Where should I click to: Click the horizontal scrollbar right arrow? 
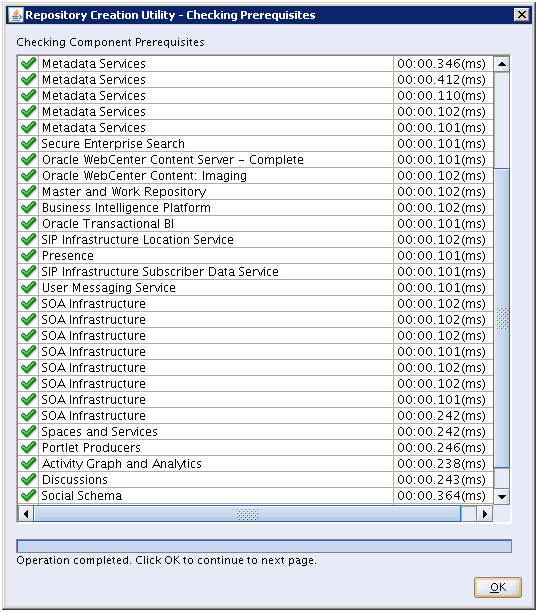[485, 514]
